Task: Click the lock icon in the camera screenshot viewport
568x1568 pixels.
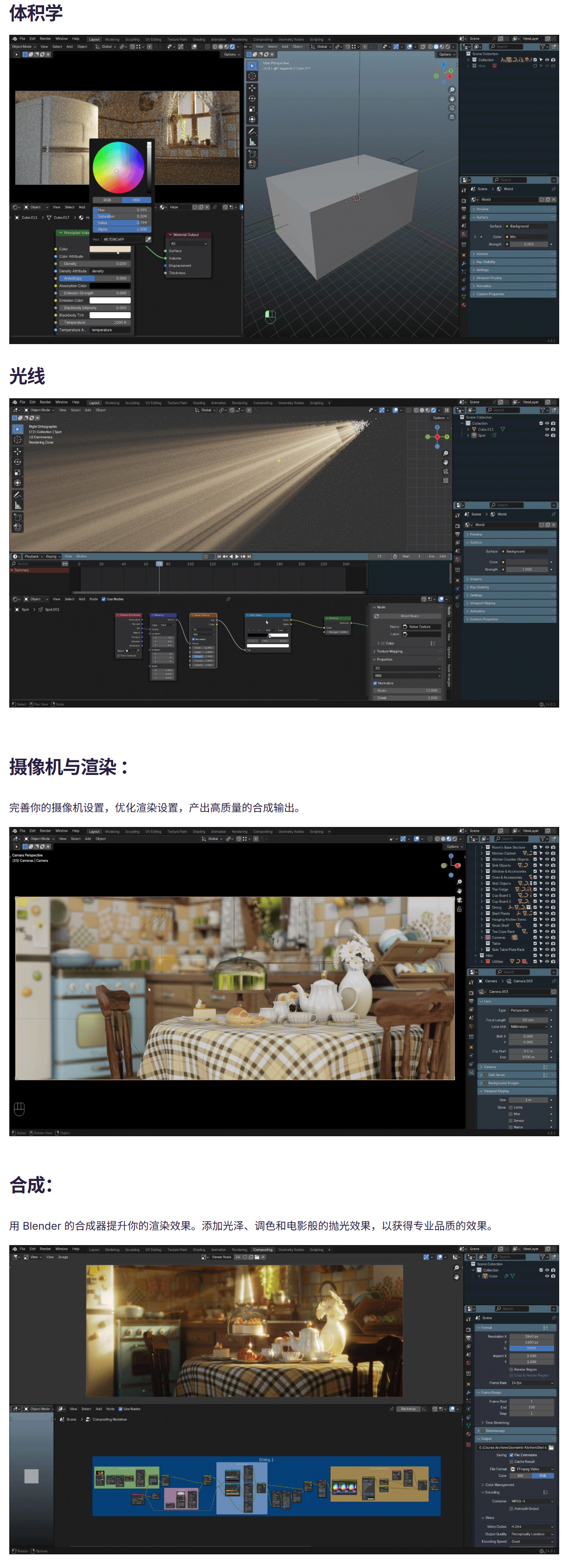Action: click(459, 909)
